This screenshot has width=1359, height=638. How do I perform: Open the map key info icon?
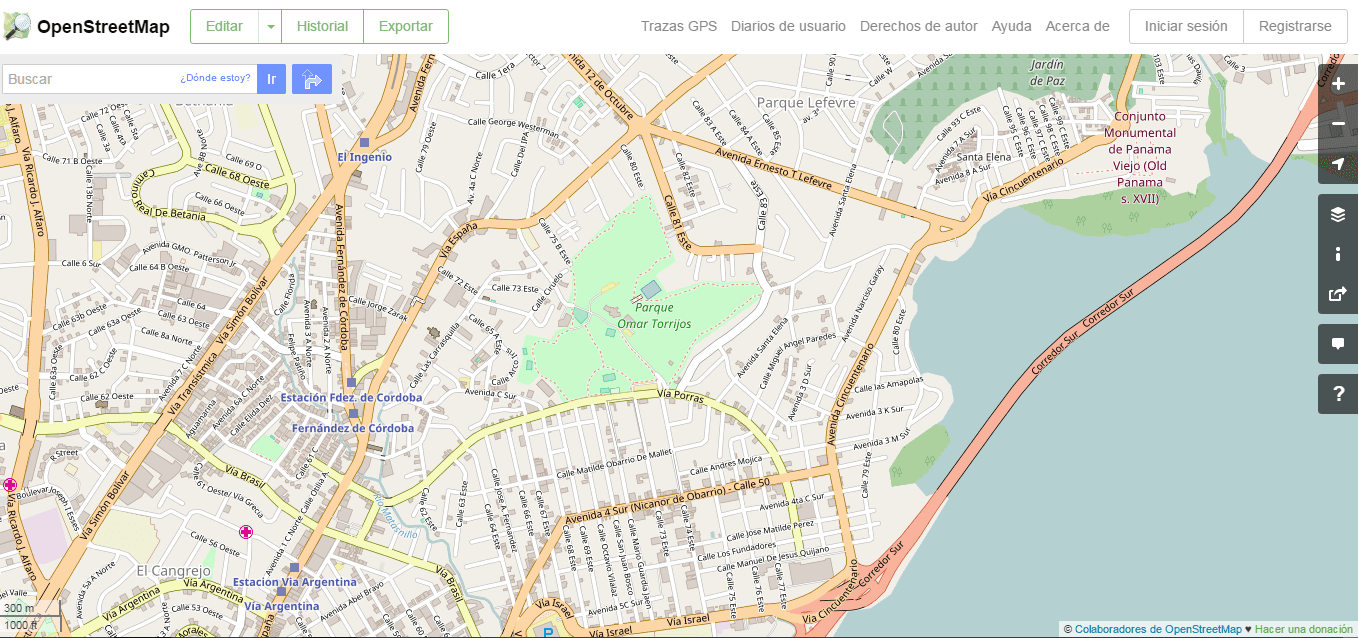(1338, 254)
